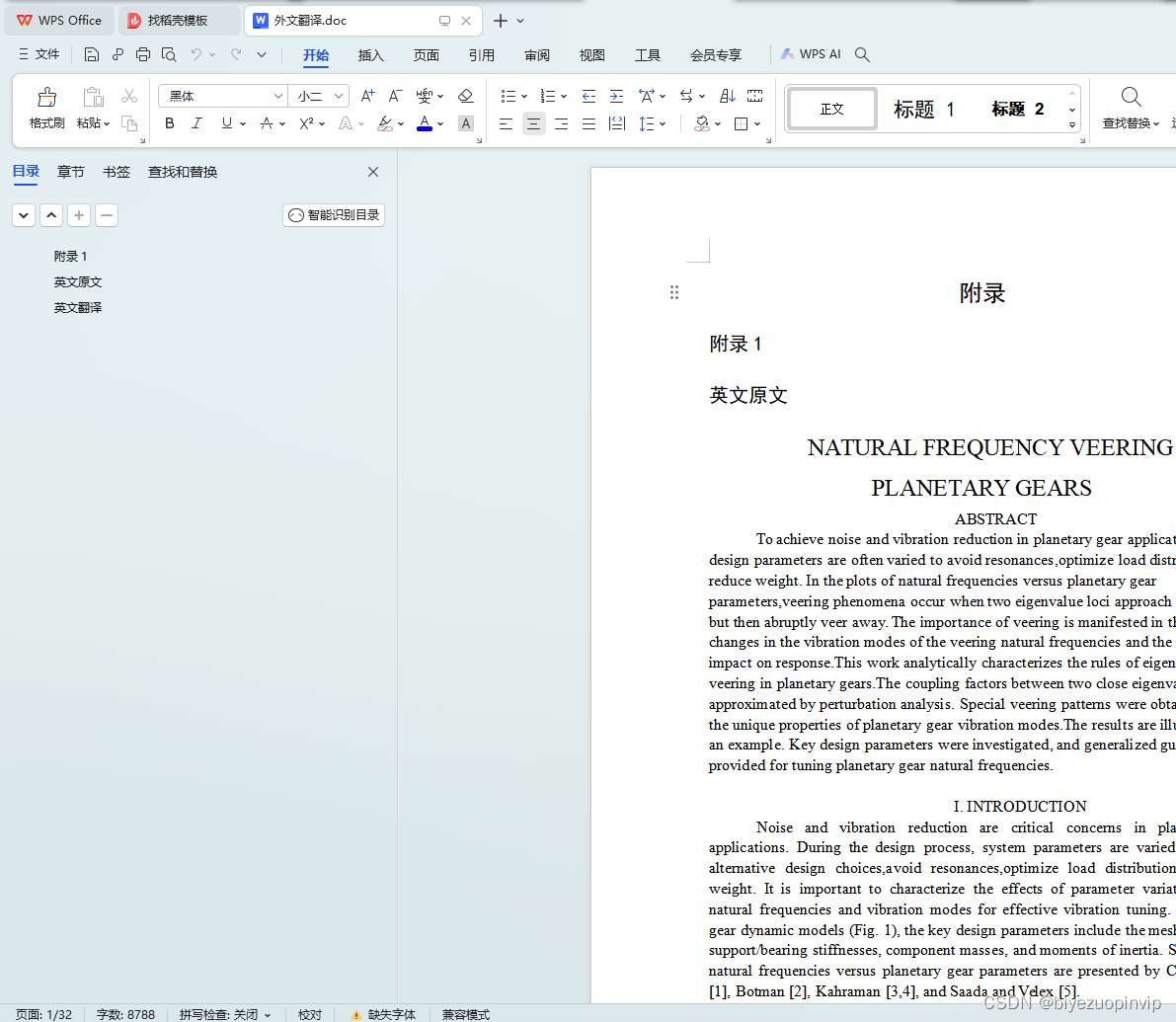The width and height of the screenshot is (1176, 1022).
Task: Click the new tab plus button
Action: pyautogui.click(x=501, y=21)
